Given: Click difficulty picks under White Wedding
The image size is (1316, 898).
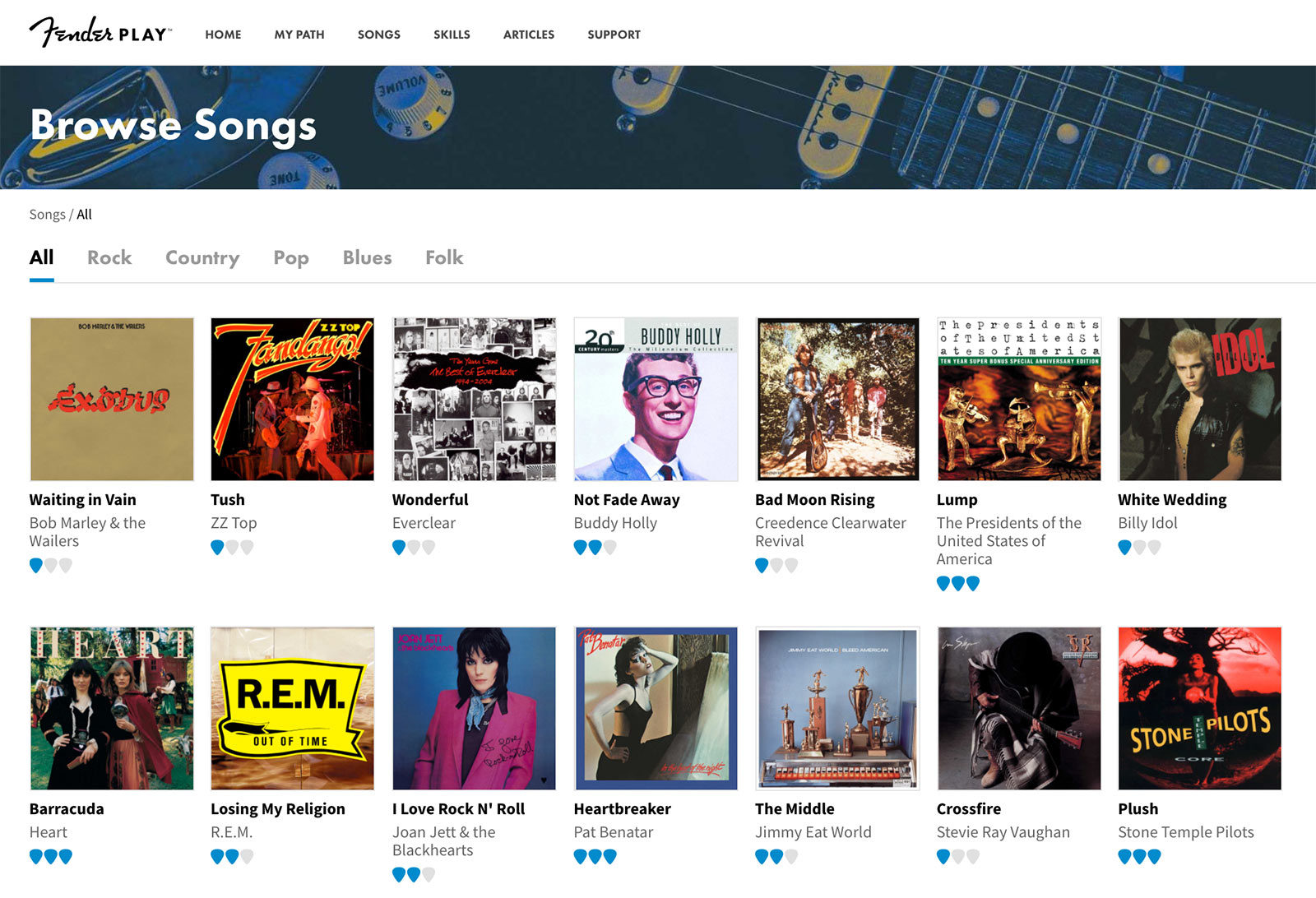Looking at the screenshot, I should (x=1139, y=547).
